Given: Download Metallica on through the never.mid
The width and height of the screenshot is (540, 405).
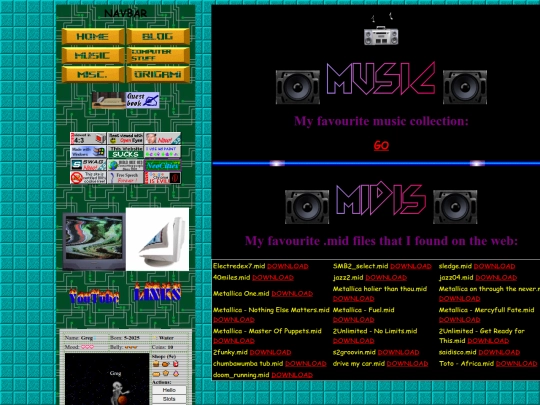Looking at the screenshot, I should (459, 299).
